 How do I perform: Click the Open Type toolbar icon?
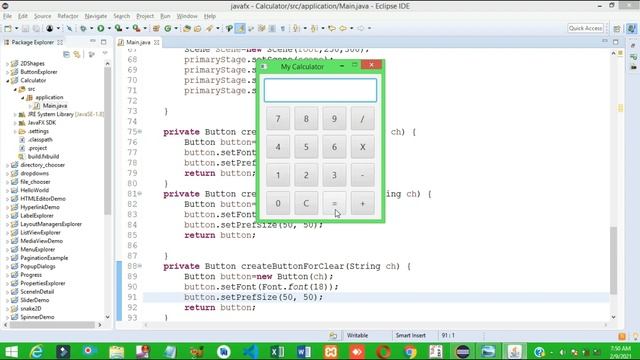[187, 28]
